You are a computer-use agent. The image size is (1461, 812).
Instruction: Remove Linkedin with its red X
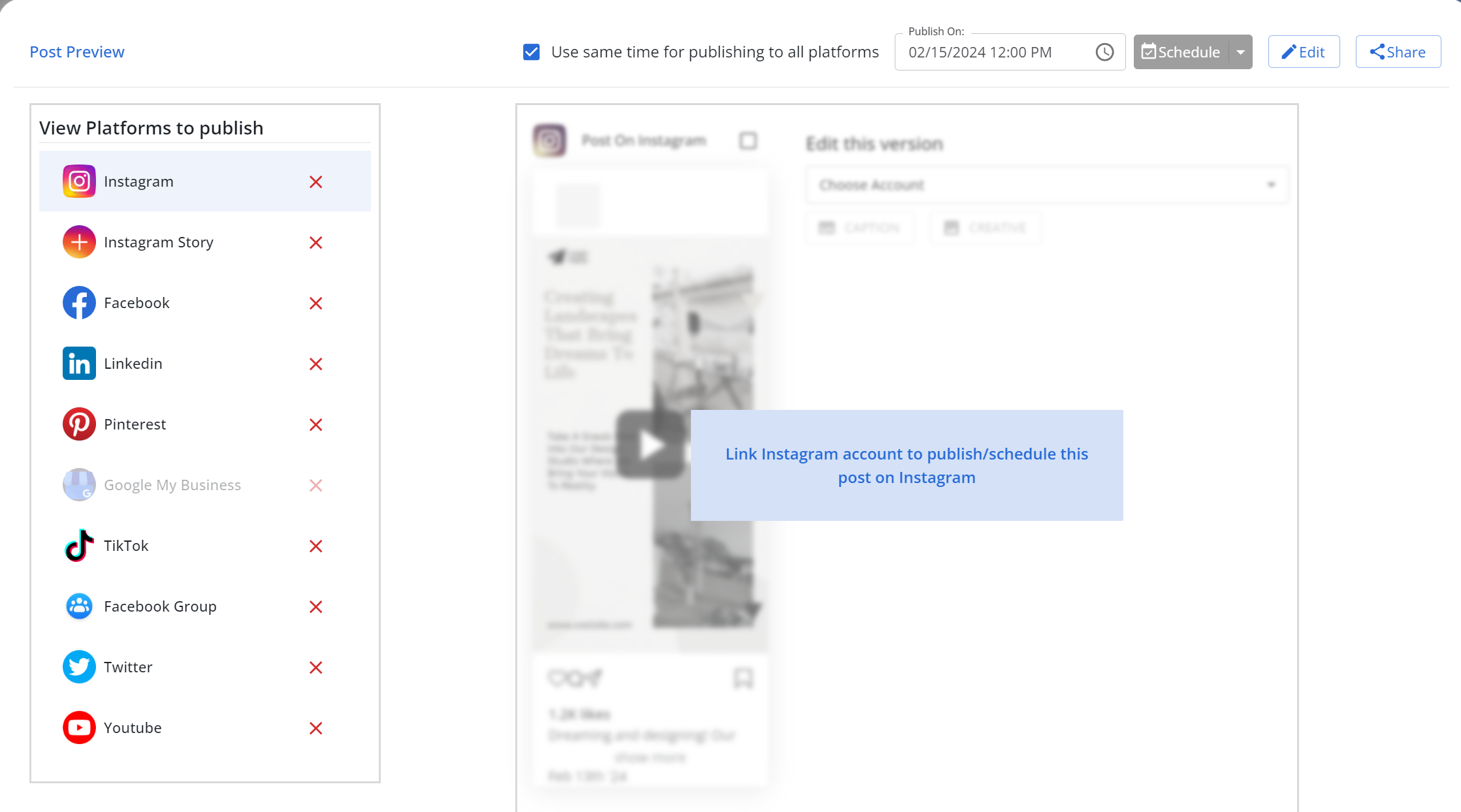click(x=316, y=364)
